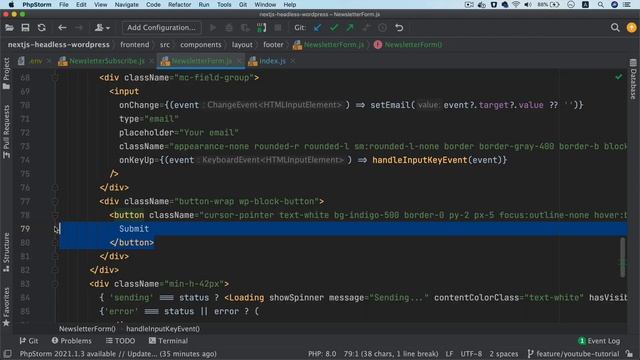Collapse the fold marker on line 83

(55, 284)
